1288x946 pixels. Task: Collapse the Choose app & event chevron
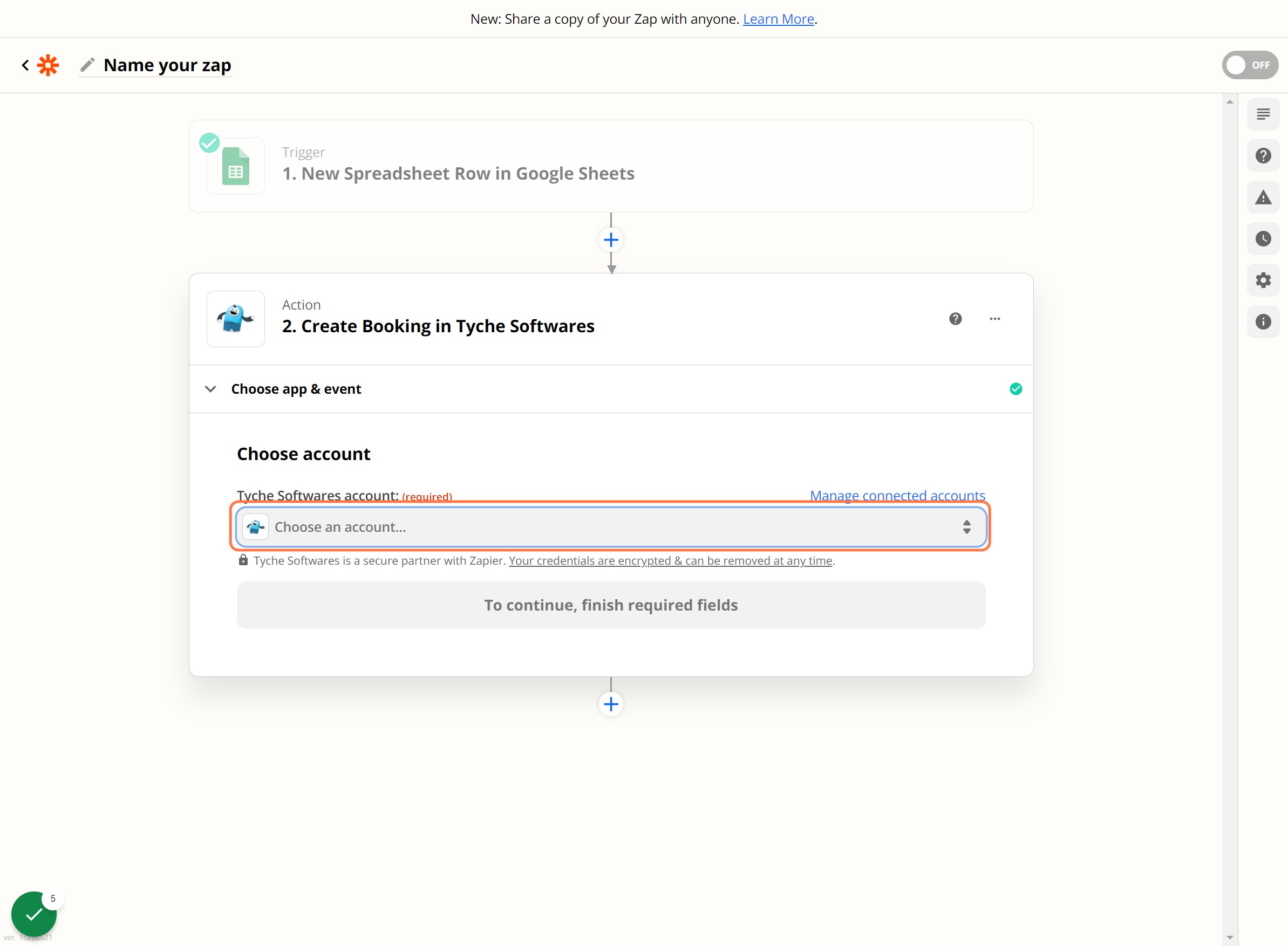click(x=210, y=389)
